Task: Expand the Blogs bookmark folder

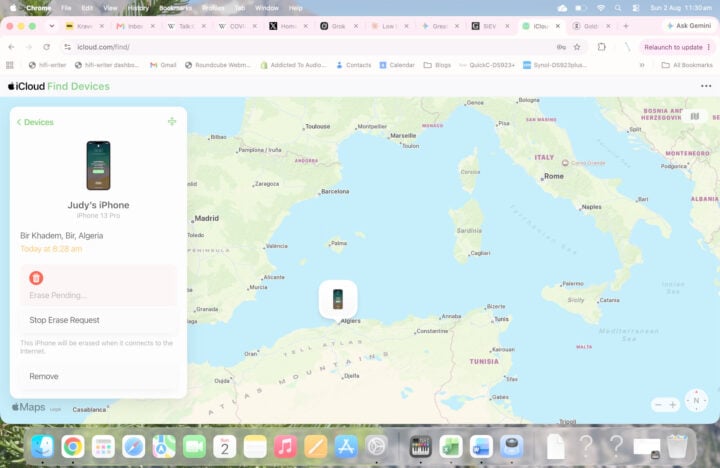Action: pyautogui.click(x=437, y=65)
